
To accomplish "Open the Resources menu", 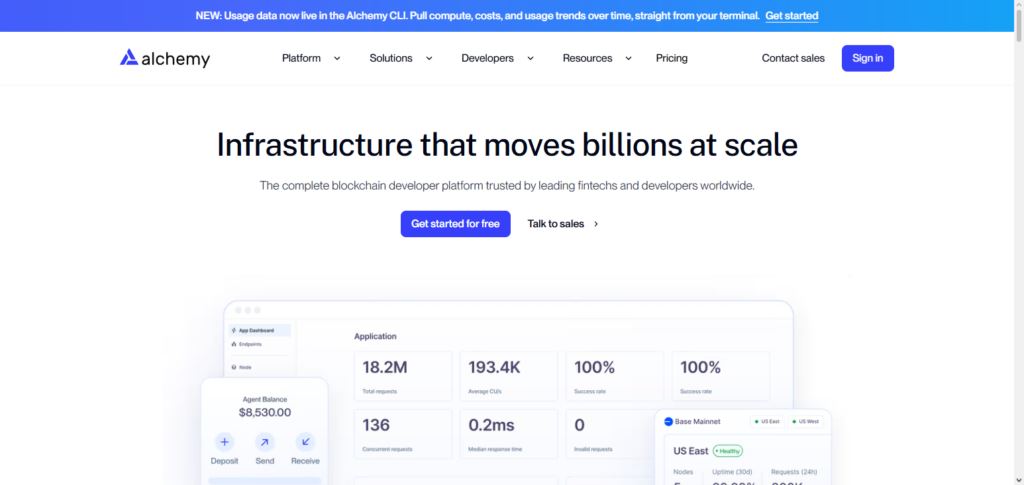I will (x=587, y=58).
